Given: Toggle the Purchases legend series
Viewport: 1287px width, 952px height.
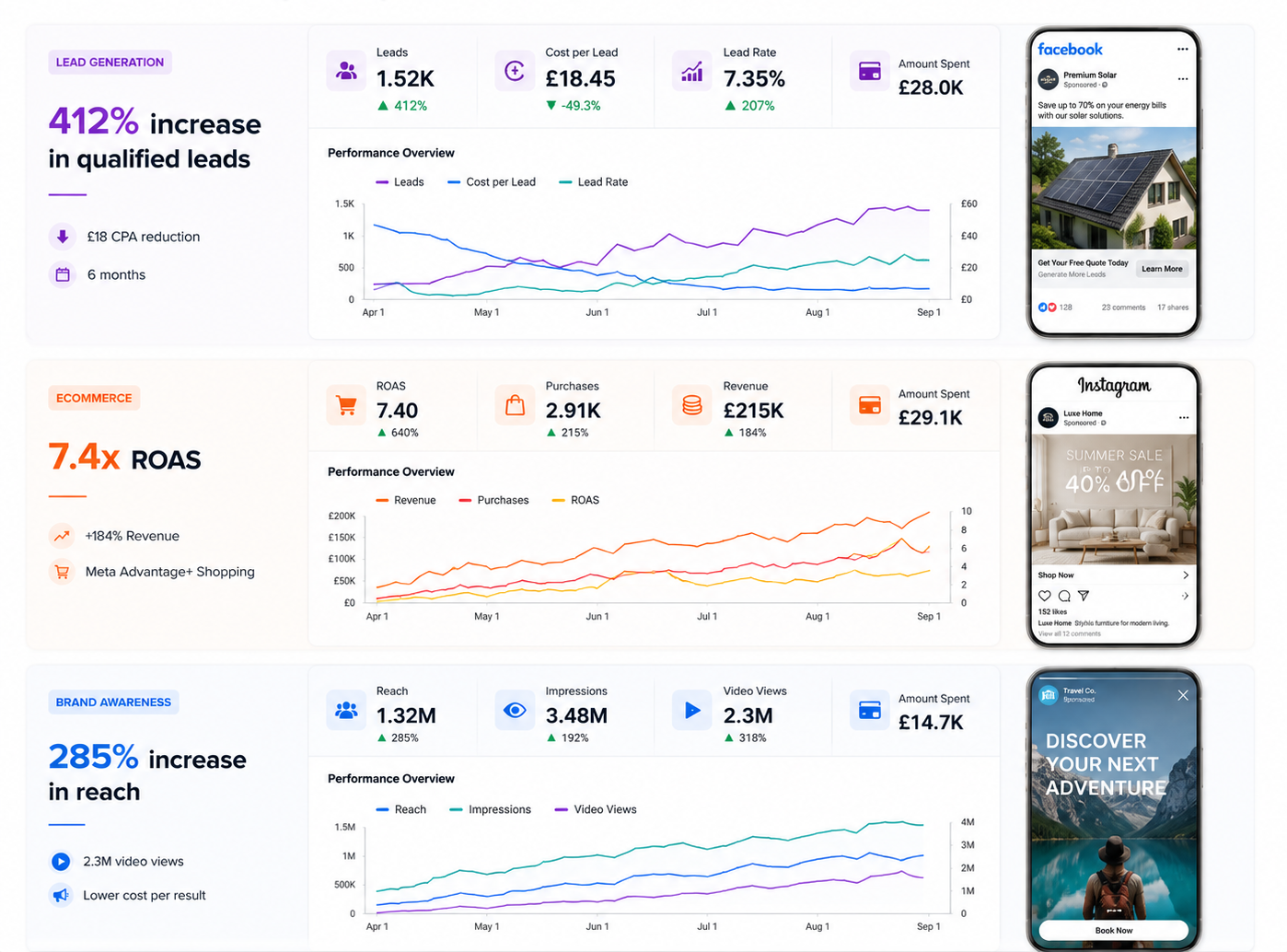Looking at the screenshot, I should (493, 500).
